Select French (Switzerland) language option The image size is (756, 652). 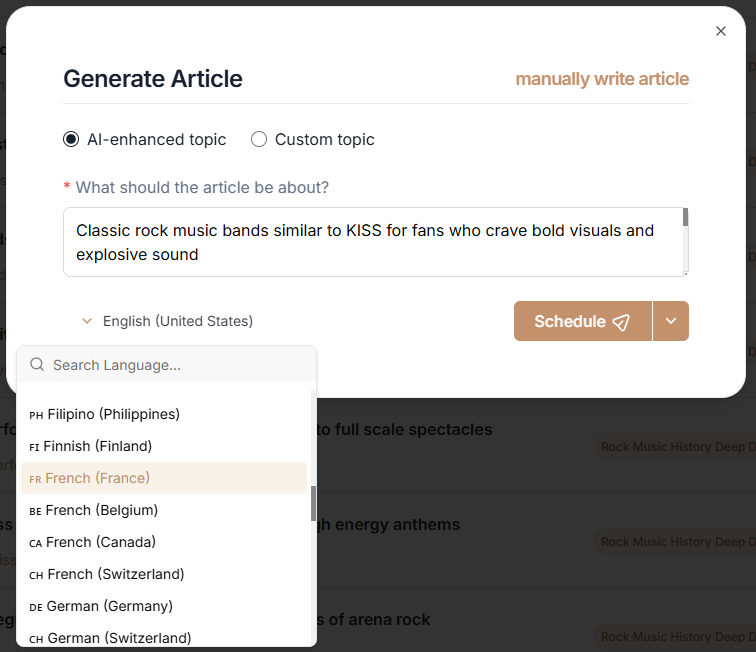click(x=164, y=574)
